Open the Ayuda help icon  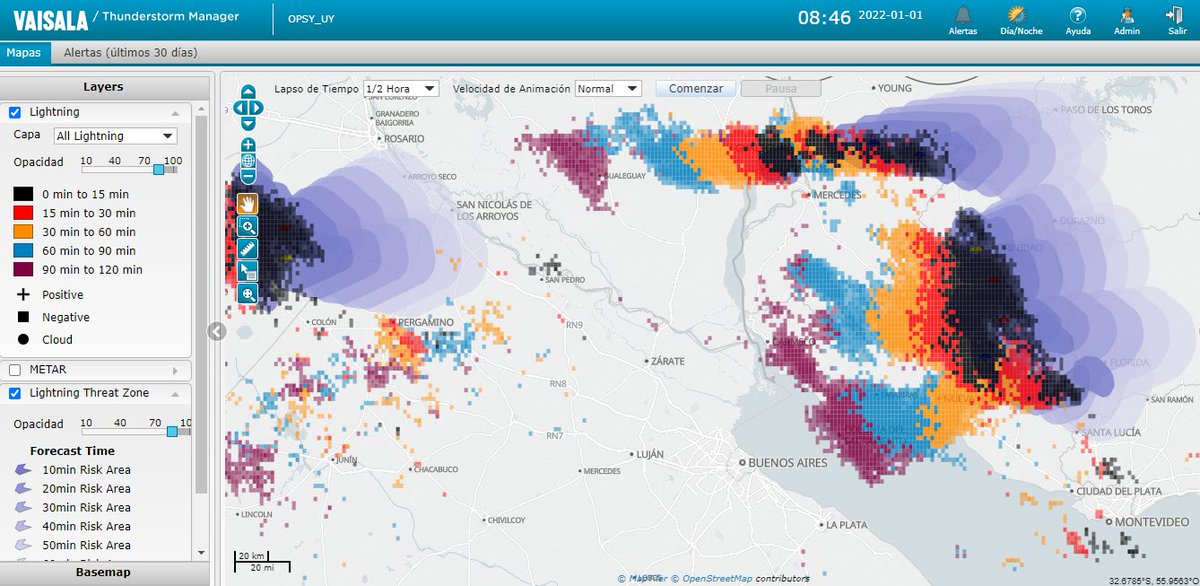(x=1078, y=15)
